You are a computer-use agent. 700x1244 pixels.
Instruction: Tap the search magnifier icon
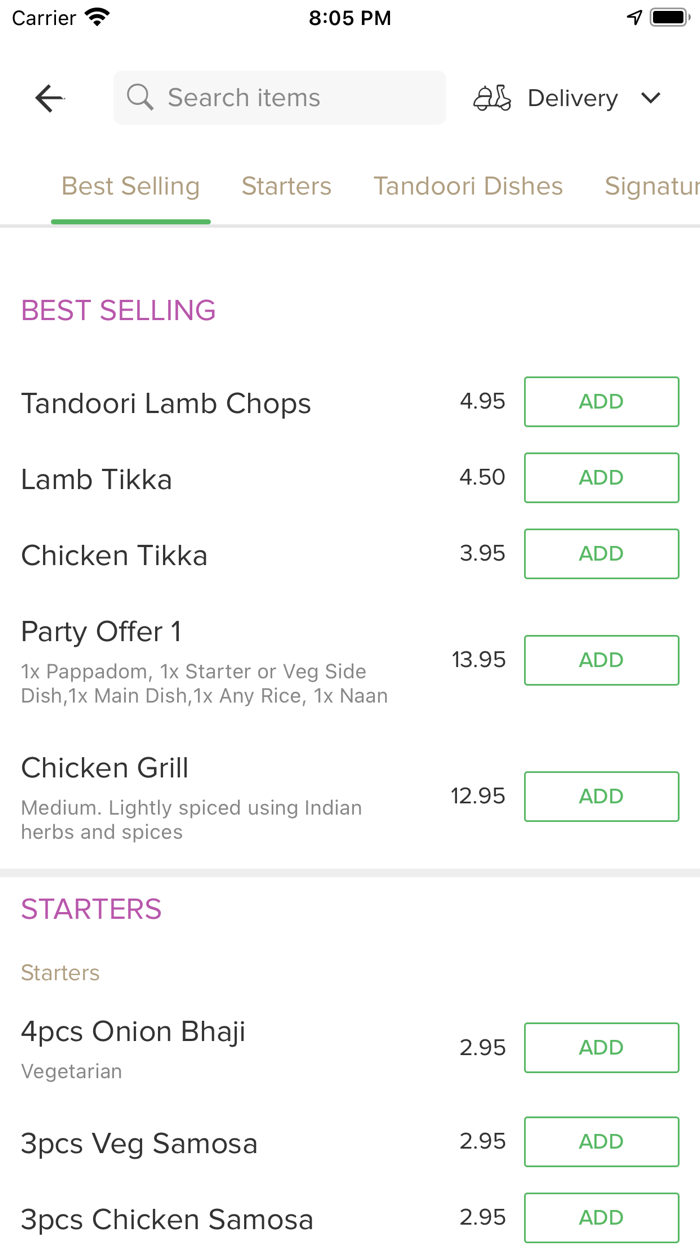click(x=140, y=98)
